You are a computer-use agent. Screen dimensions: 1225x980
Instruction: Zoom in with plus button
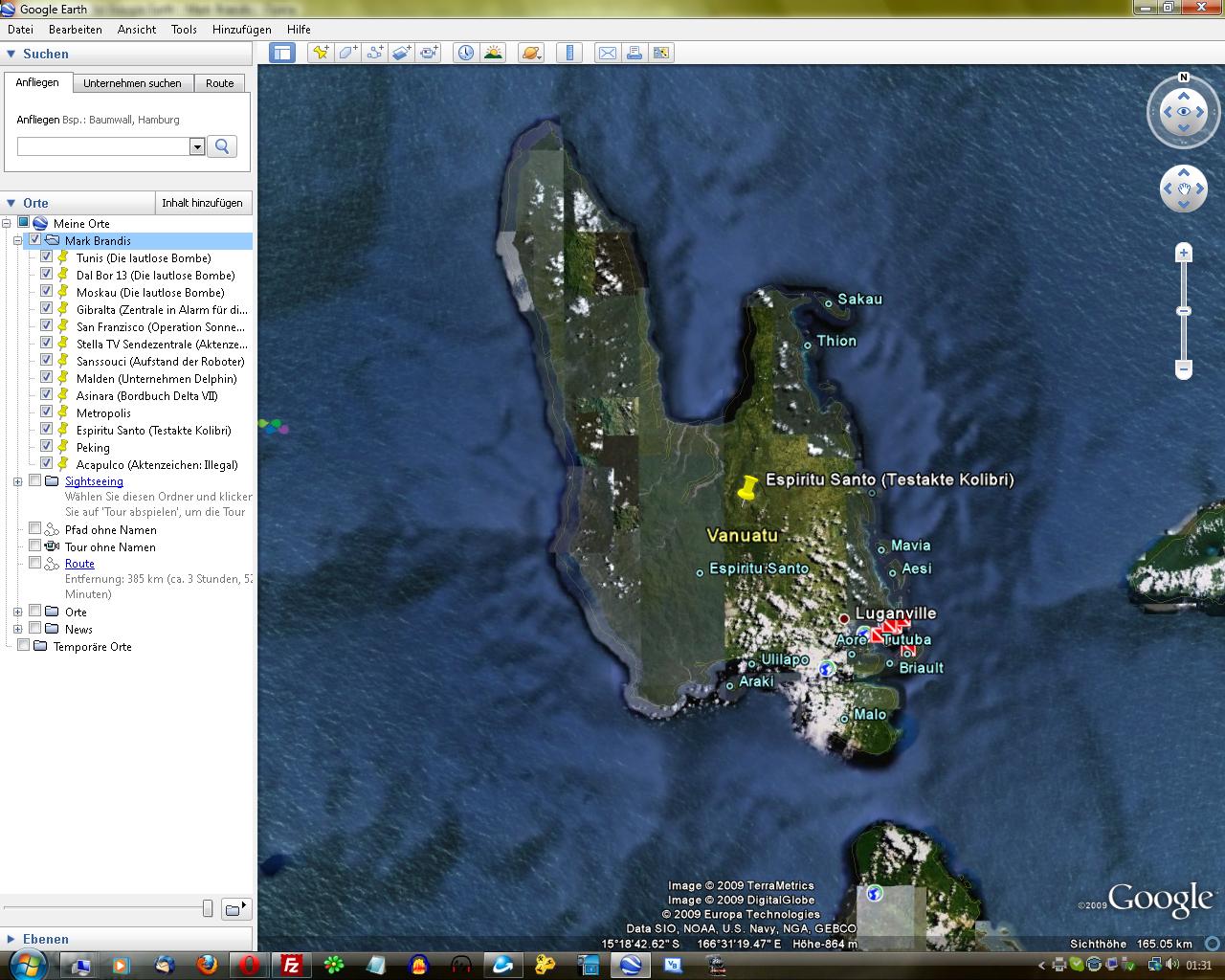click(x=1184, y=254)
